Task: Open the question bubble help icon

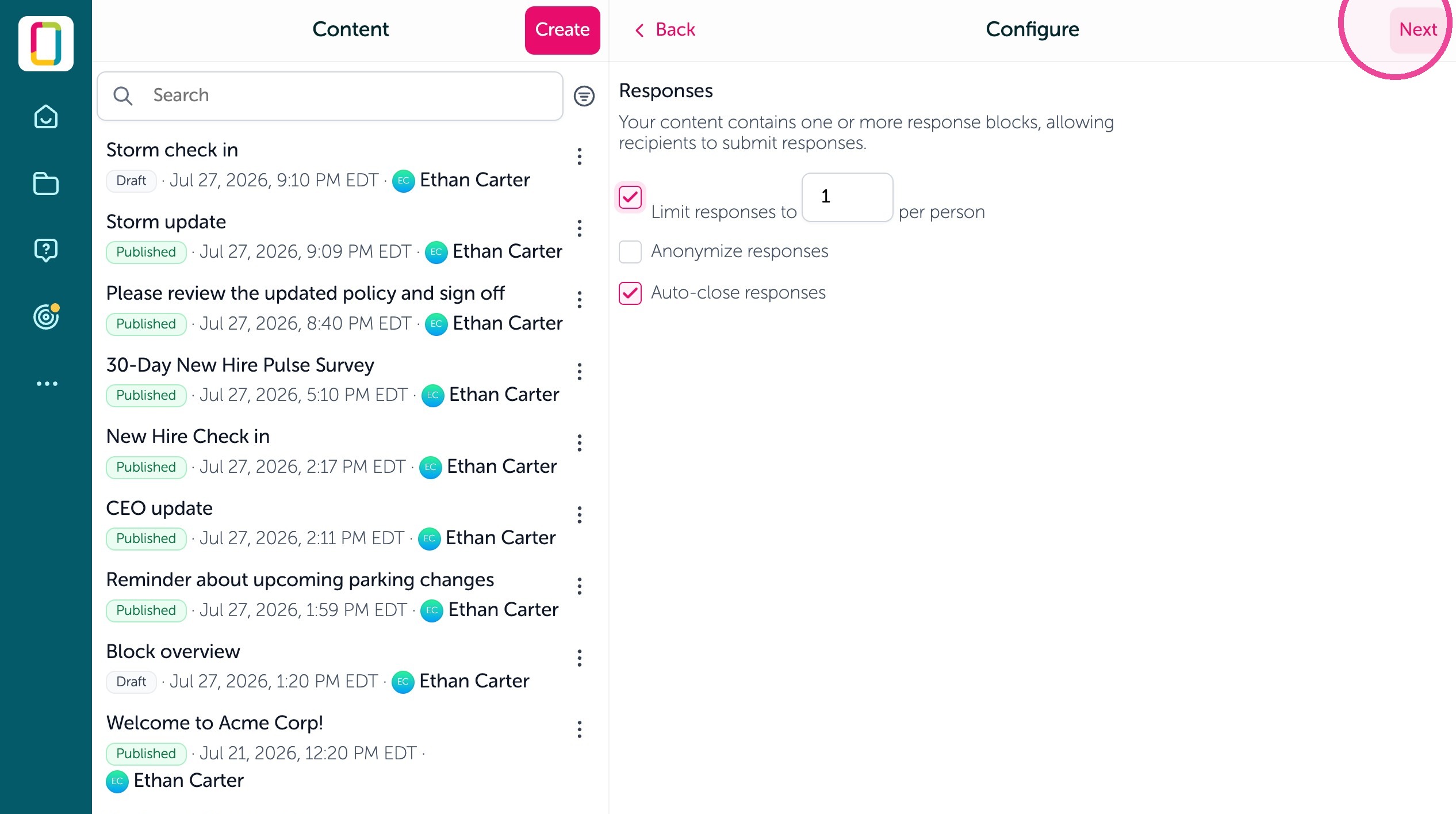Action: tap(46, 250)
